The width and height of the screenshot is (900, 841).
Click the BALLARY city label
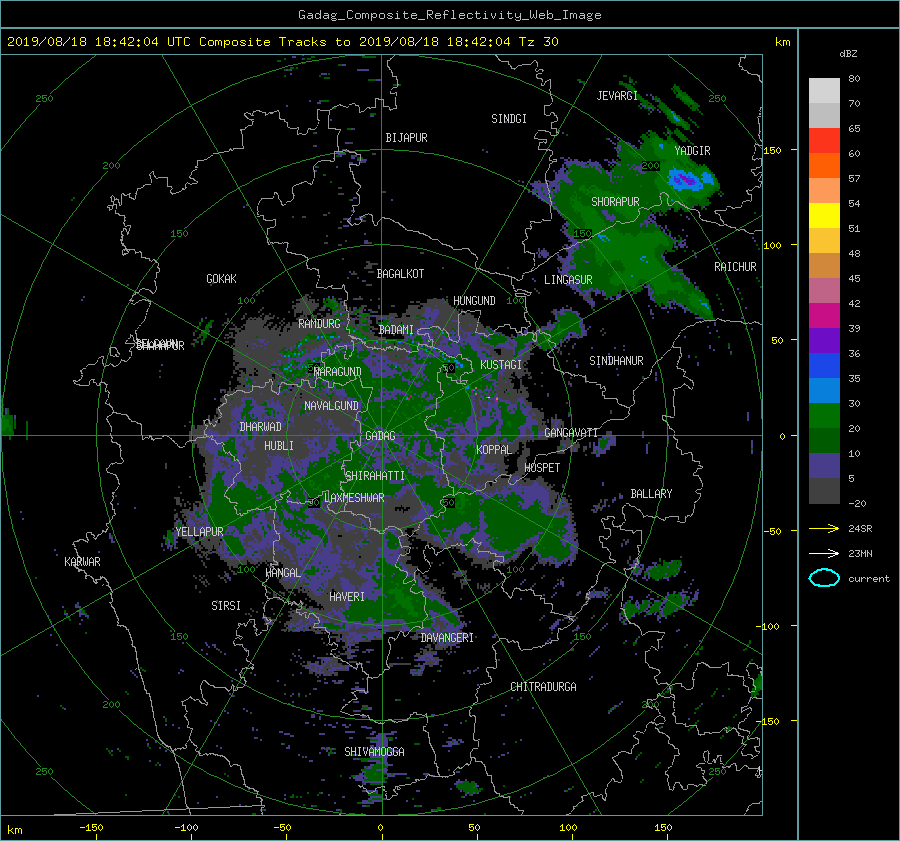click(651, 494)
